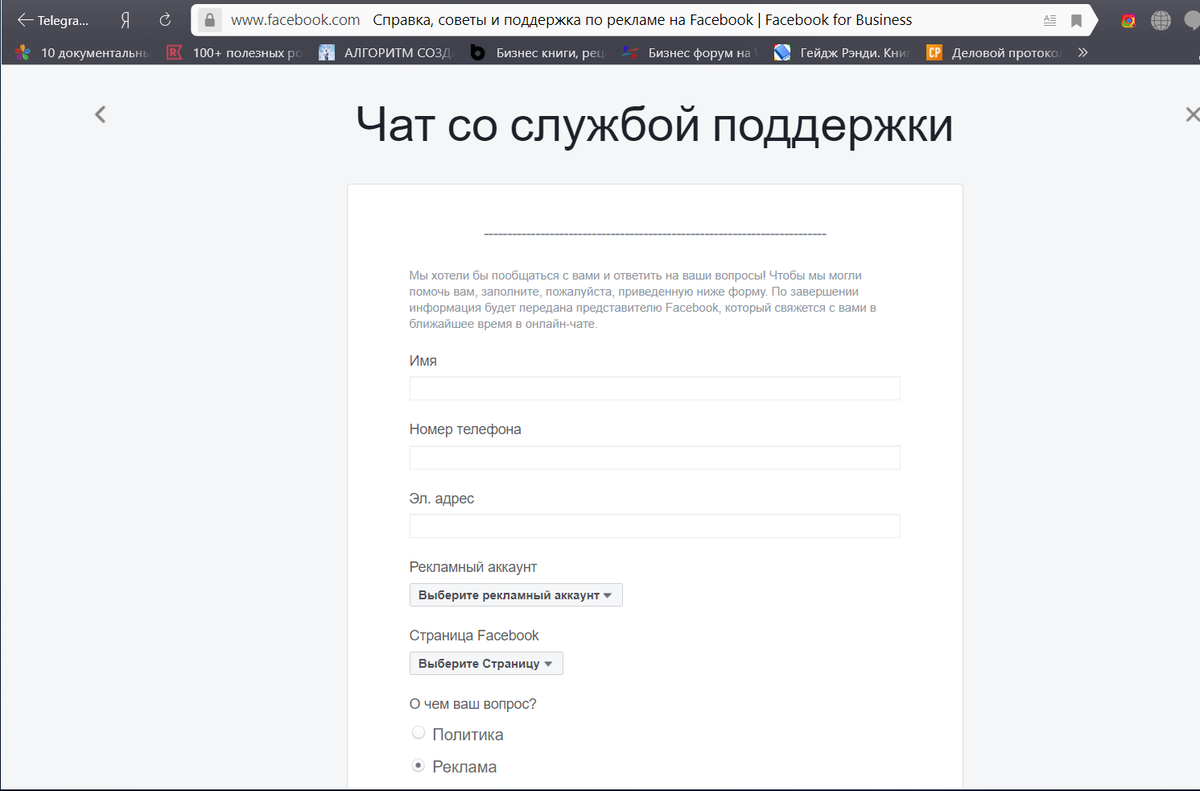The image size is (1200, 791).
Task: Select the Политика radio option
Action: pos(419,733)
